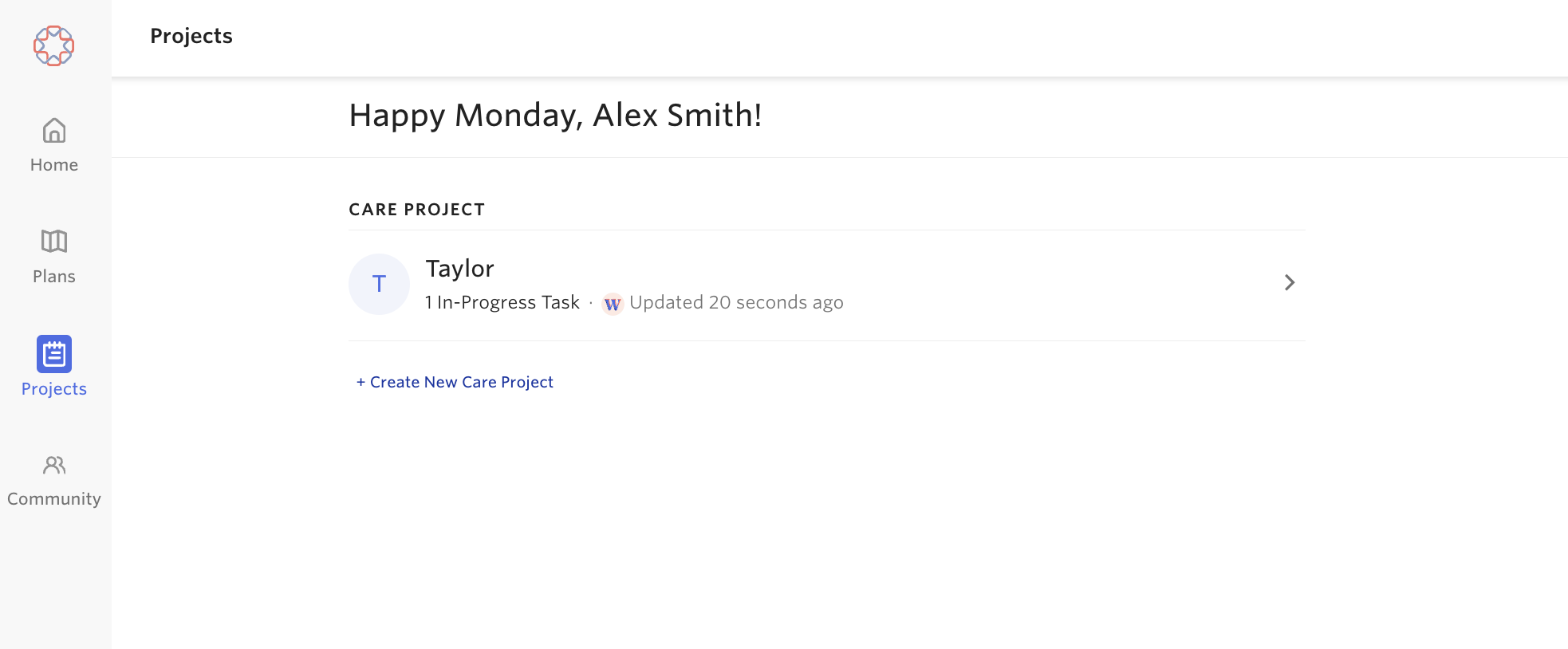
Task: Click Create New Care Project link
Action: (x=454, y=382)
